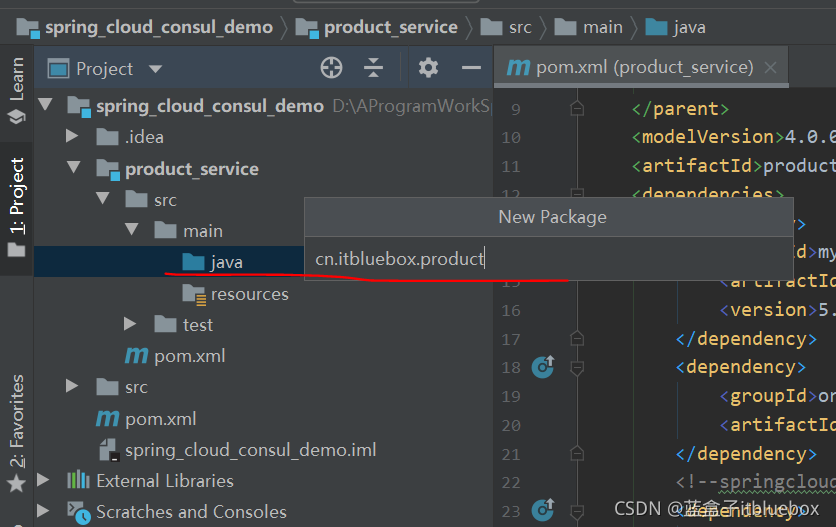Toggle code fold marker on line 21
This screenshot has width=836, height=527.
[x=577, y=454]
